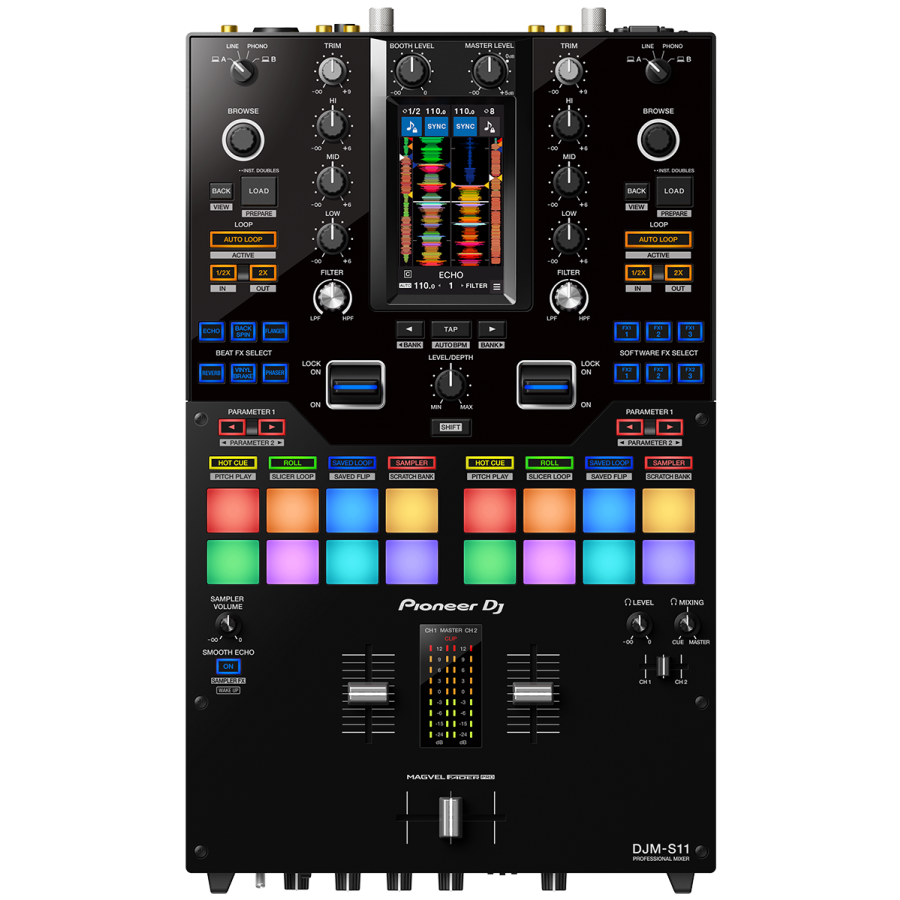Switch to SAMPLER pad mode on the right
The width and height of the screenshot is (900, 900).
pyautogui.click(x=668, y=462)
